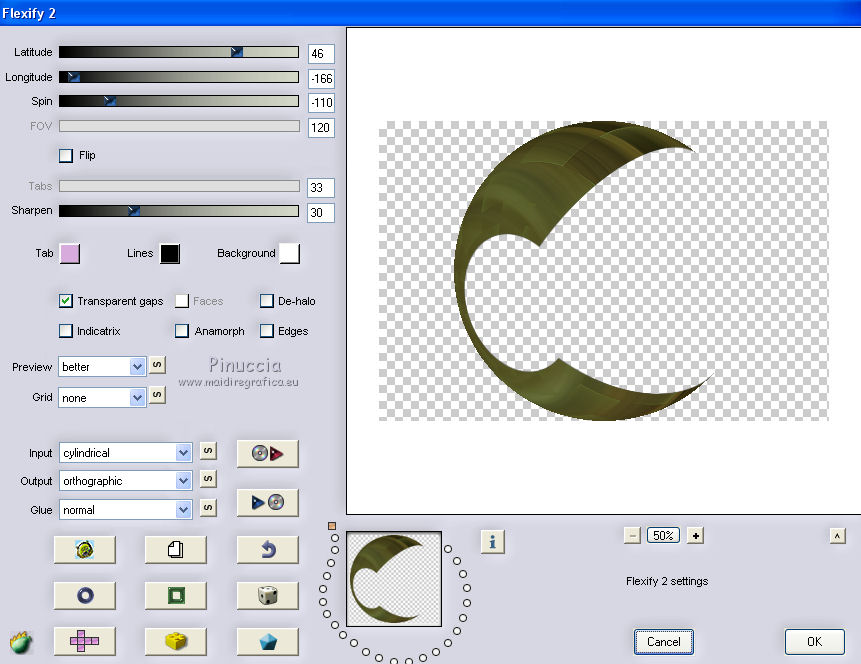The width and height of the screenshot is (861, 664).
Task: Click the small caret collapse button
Action: [x=837, y=535]
